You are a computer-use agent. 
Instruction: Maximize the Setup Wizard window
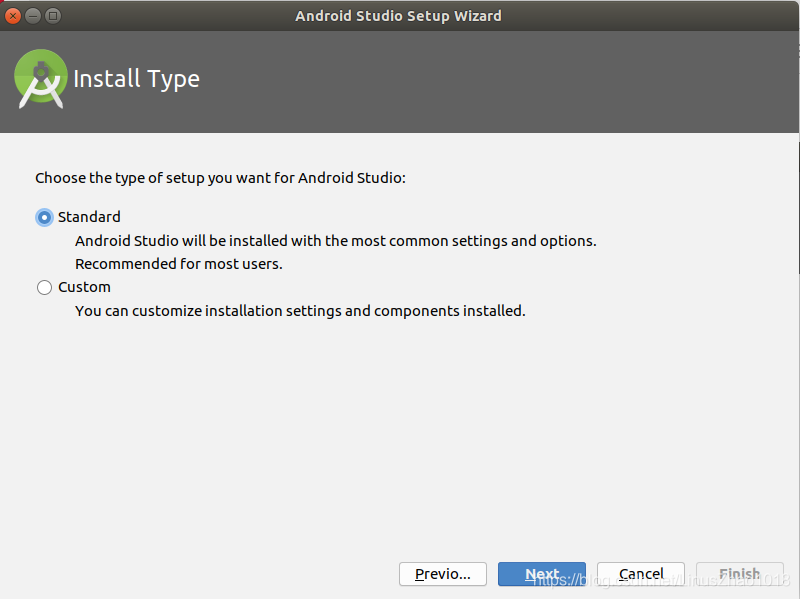pyautogui.click(x=53, y=16)
